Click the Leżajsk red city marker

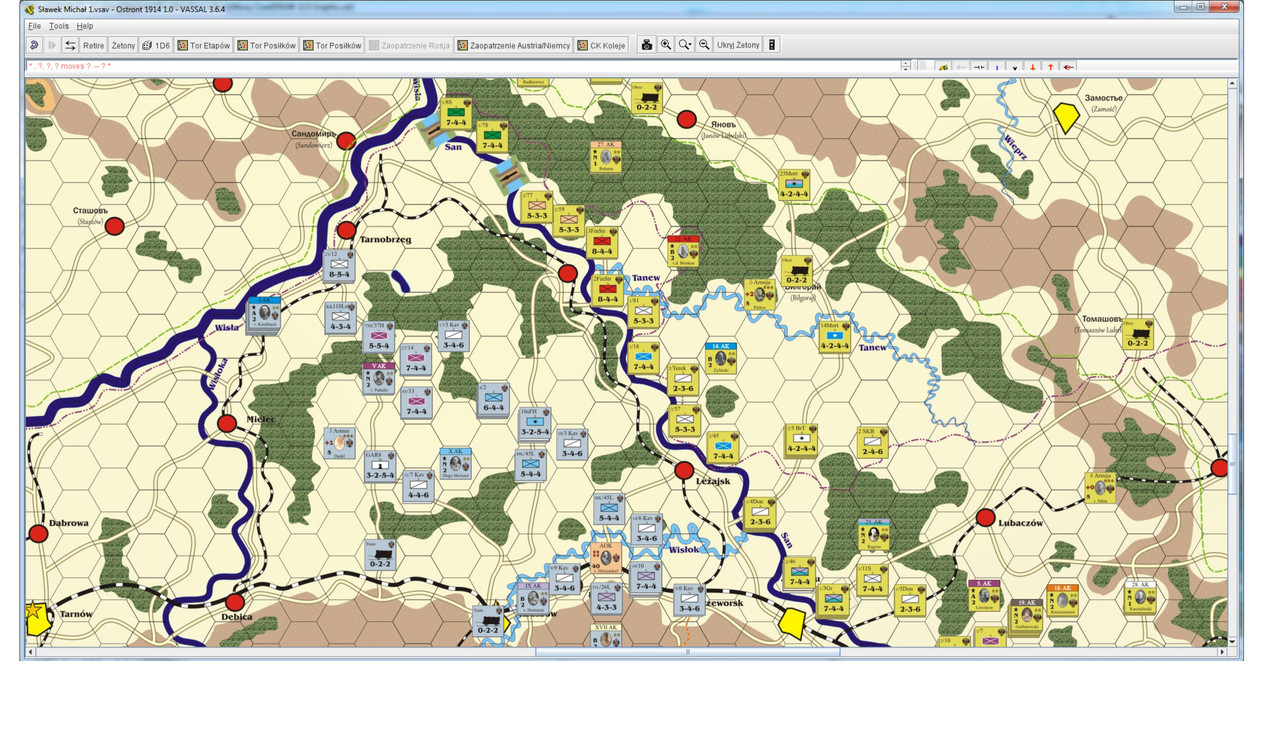click(x=684, y=470)
